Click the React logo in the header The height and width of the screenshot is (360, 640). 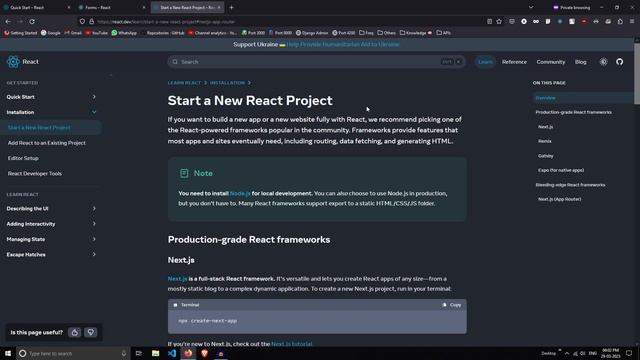click(x=13, y=62)
